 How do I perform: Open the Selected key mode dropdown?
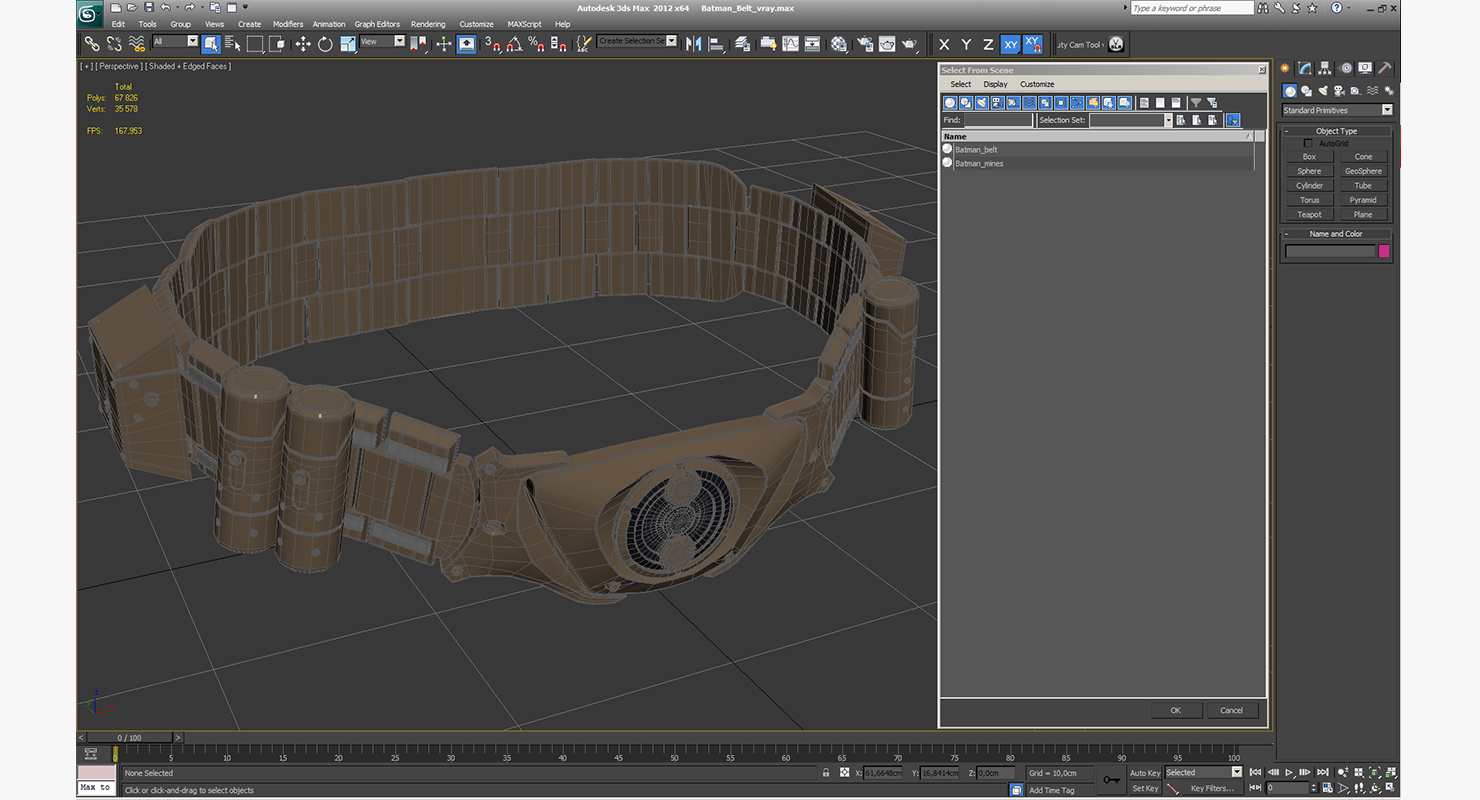(x=1203, y=772)
